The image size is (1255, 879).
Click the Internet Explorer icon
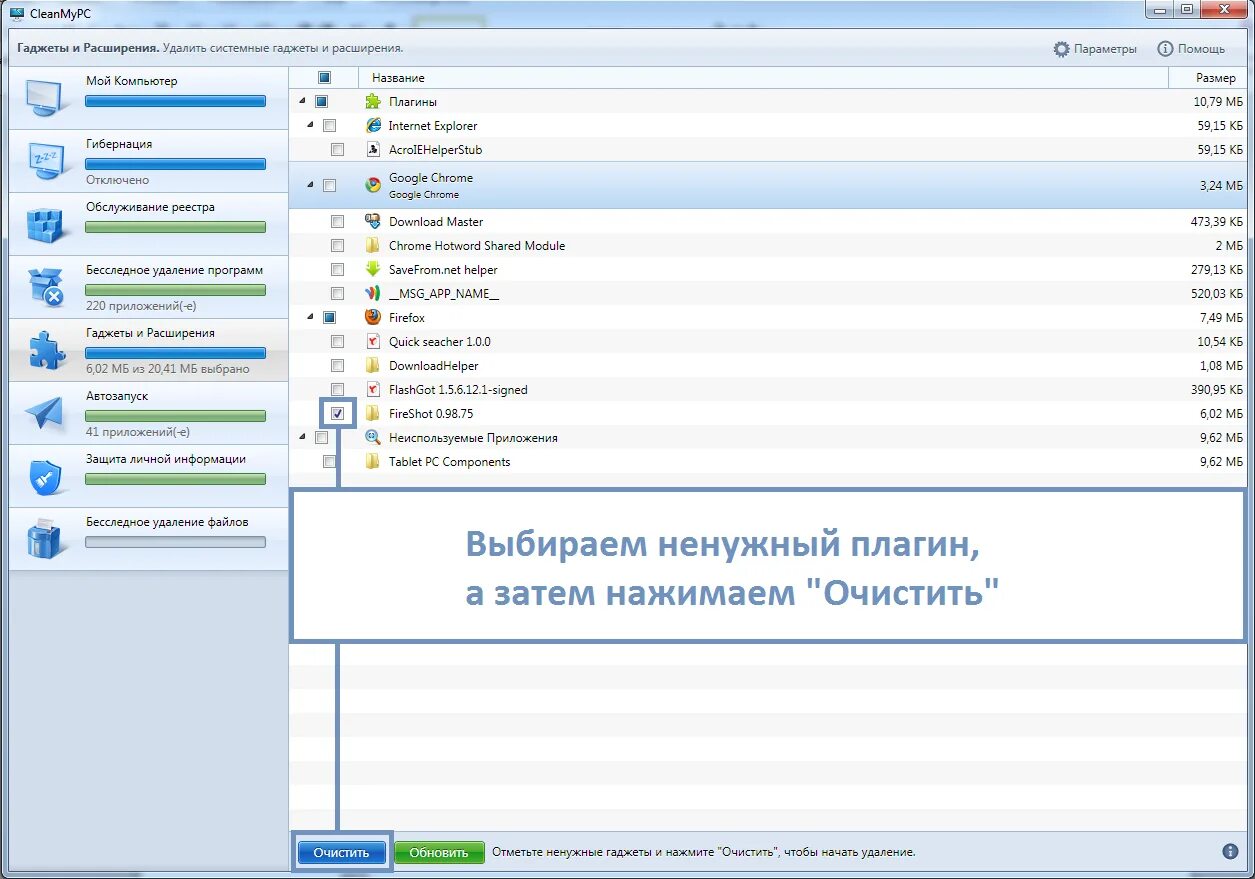(x=373, y=125)
